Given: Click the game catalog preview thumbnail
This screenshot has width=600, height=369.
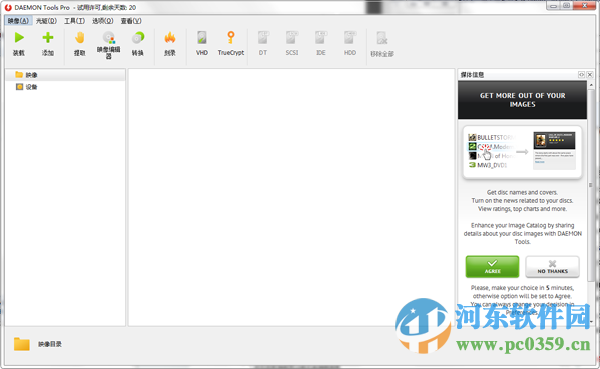Looking at the screenshot, I should tap(554, 150).
